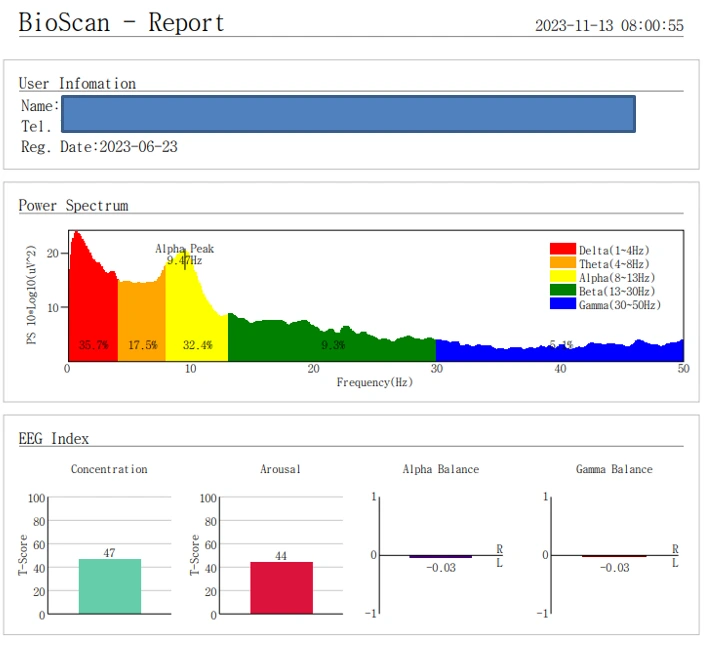
Task: Click the green Beta legend color swatch
Action: (x=563, y=290)
